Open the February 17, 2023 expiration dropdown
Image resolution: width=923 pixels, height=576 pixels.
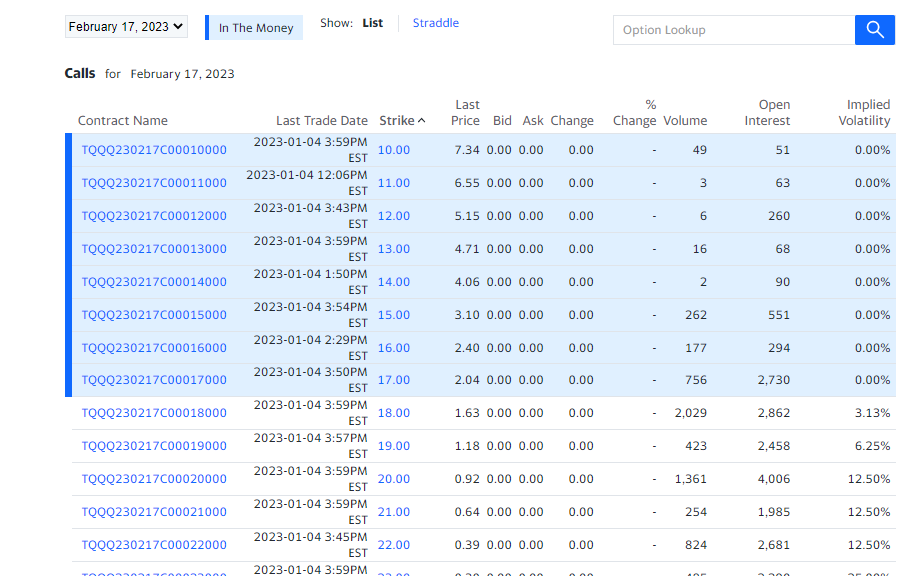click(x=126, y=27)
